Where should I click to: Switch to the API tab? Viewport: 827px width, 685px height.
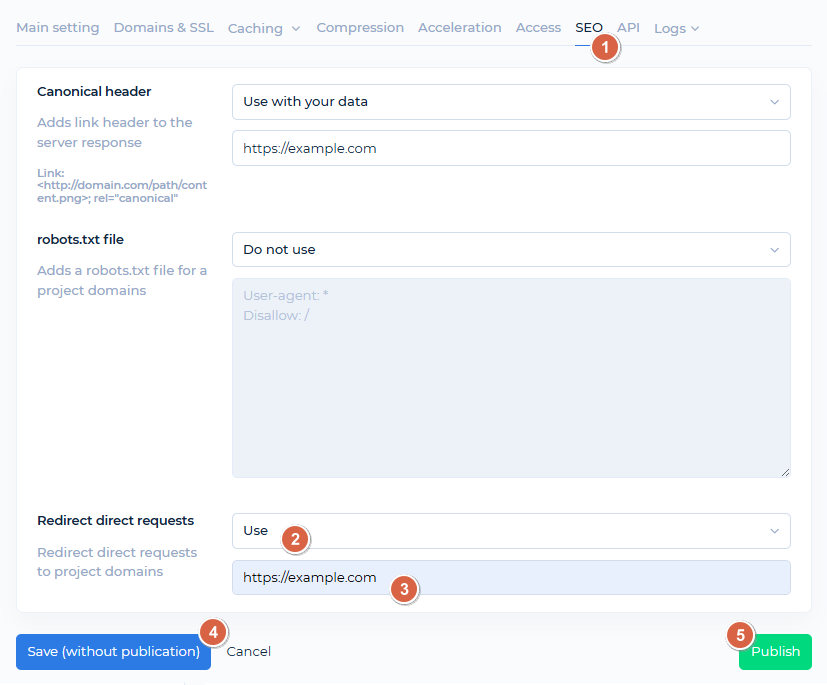pyautogui.click(x=629, y=28)
